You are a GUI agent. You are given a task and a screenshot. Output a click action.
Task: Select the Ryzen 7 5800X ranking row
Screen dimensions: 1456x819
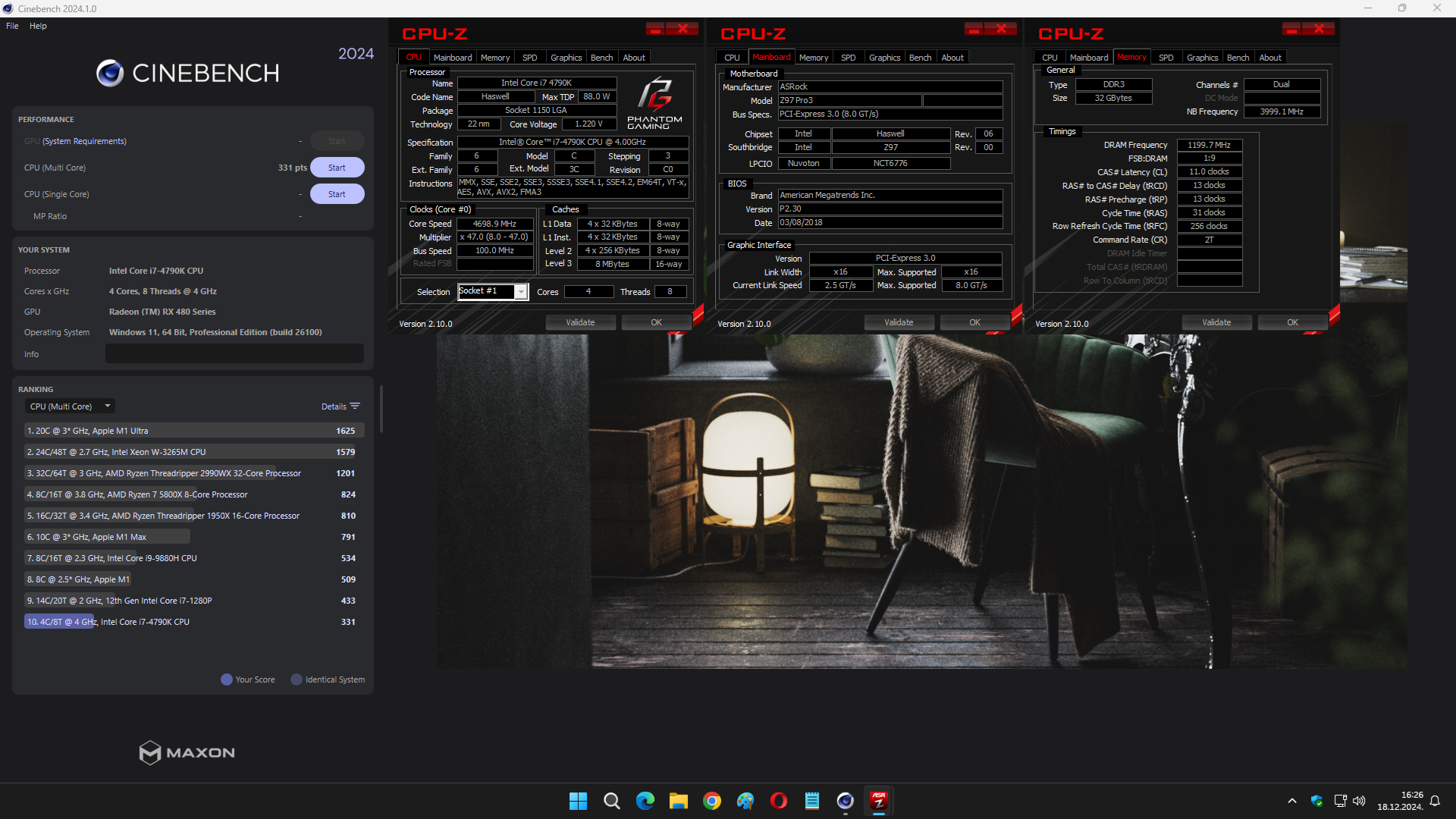(194, 494)
